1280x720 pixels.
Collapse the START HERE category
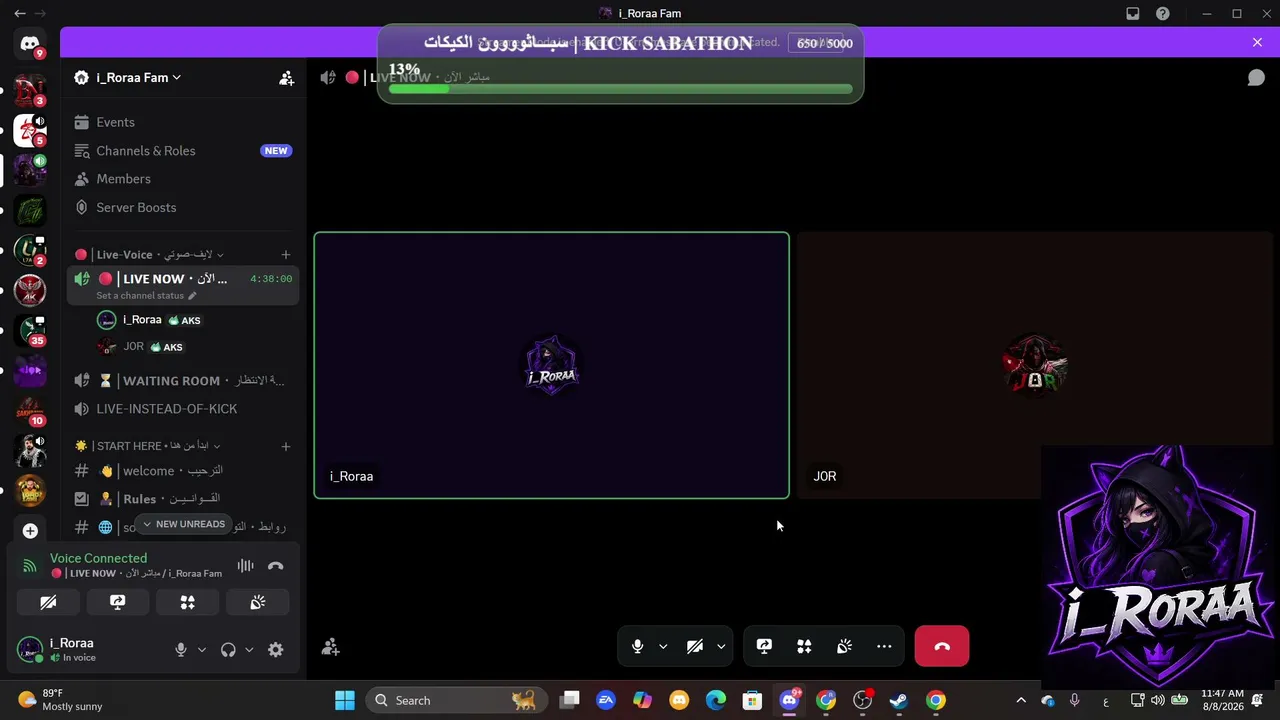click(147, 446)
